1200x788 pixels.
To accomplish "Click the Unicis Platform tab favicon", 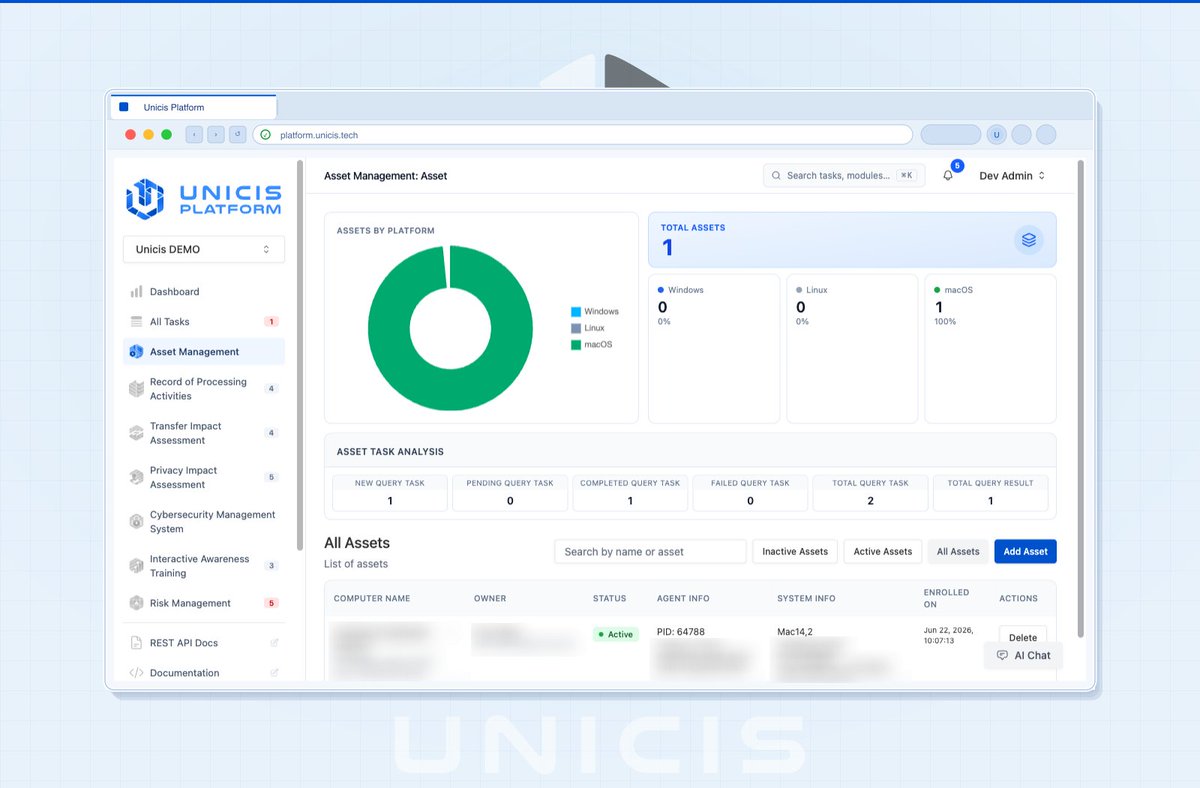I will (124, 107).
